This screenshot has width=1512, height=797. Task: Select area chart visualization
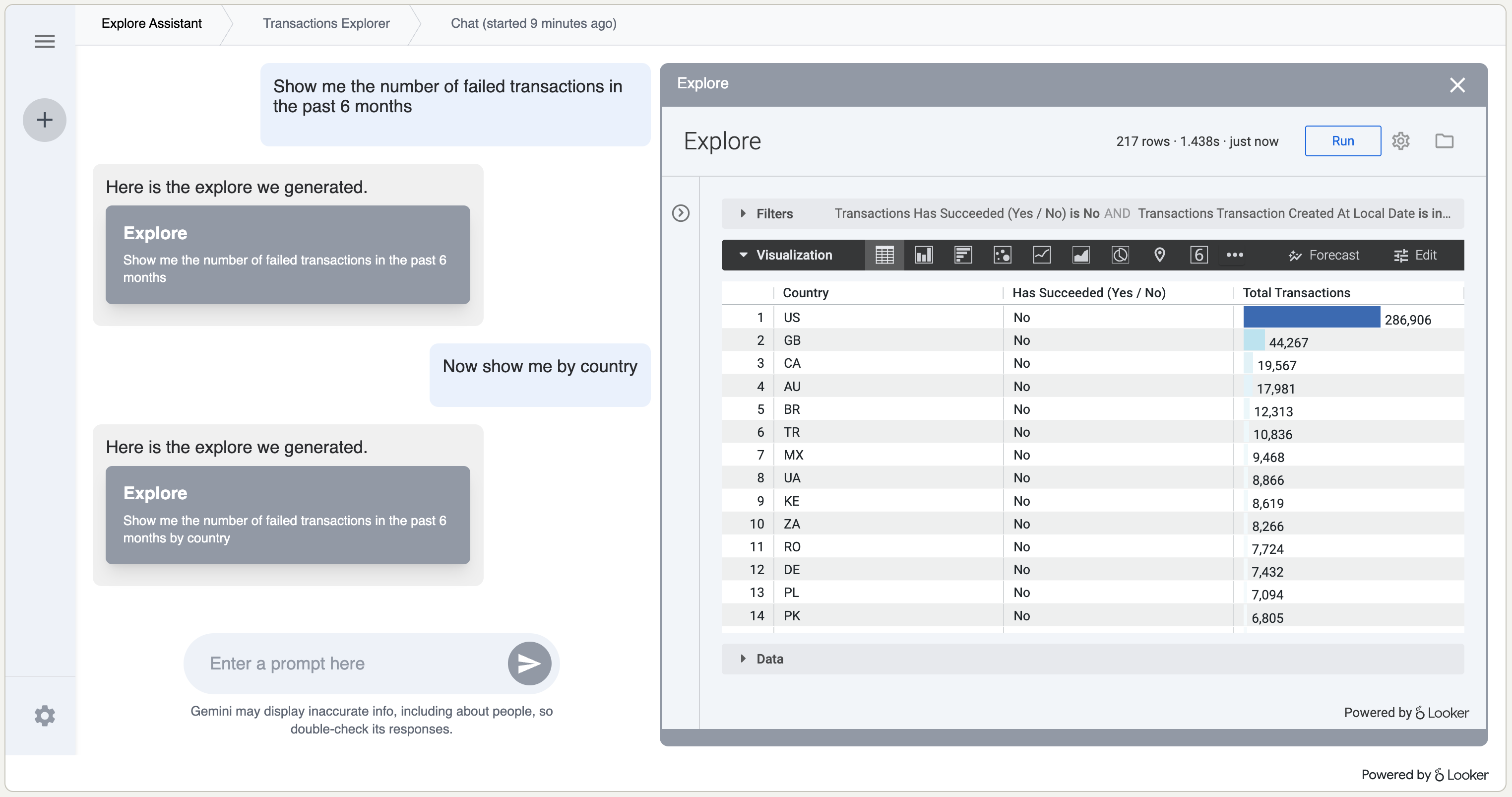click(x=1080, y=255)
